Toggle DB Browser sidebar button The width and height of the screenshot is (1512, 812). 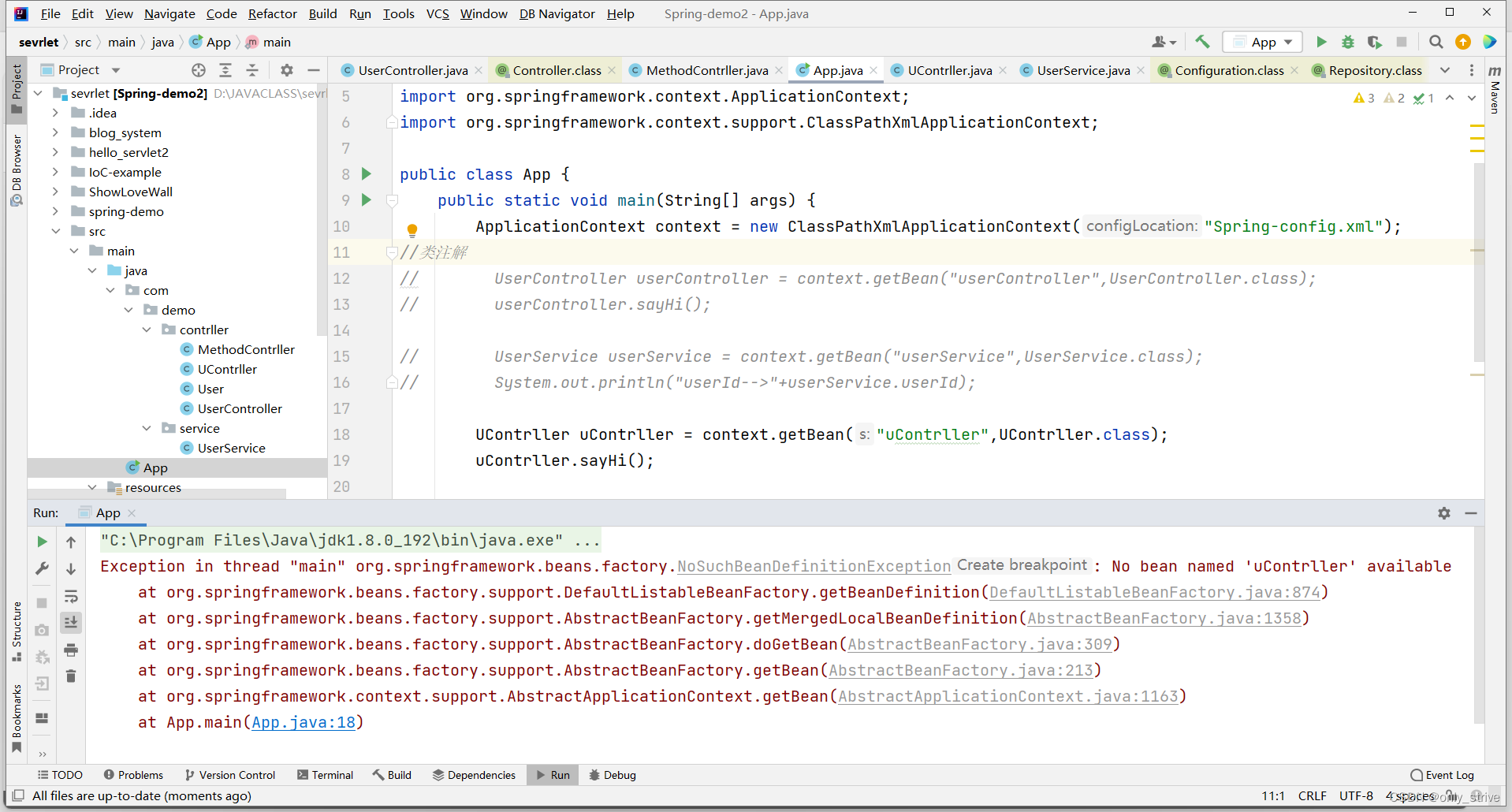pos(17,170)
